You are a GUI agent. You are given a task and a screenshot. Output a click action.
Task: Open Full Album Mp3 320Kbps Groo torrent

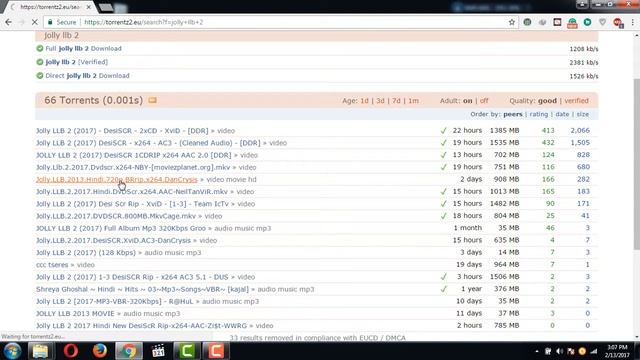point(121,229)
